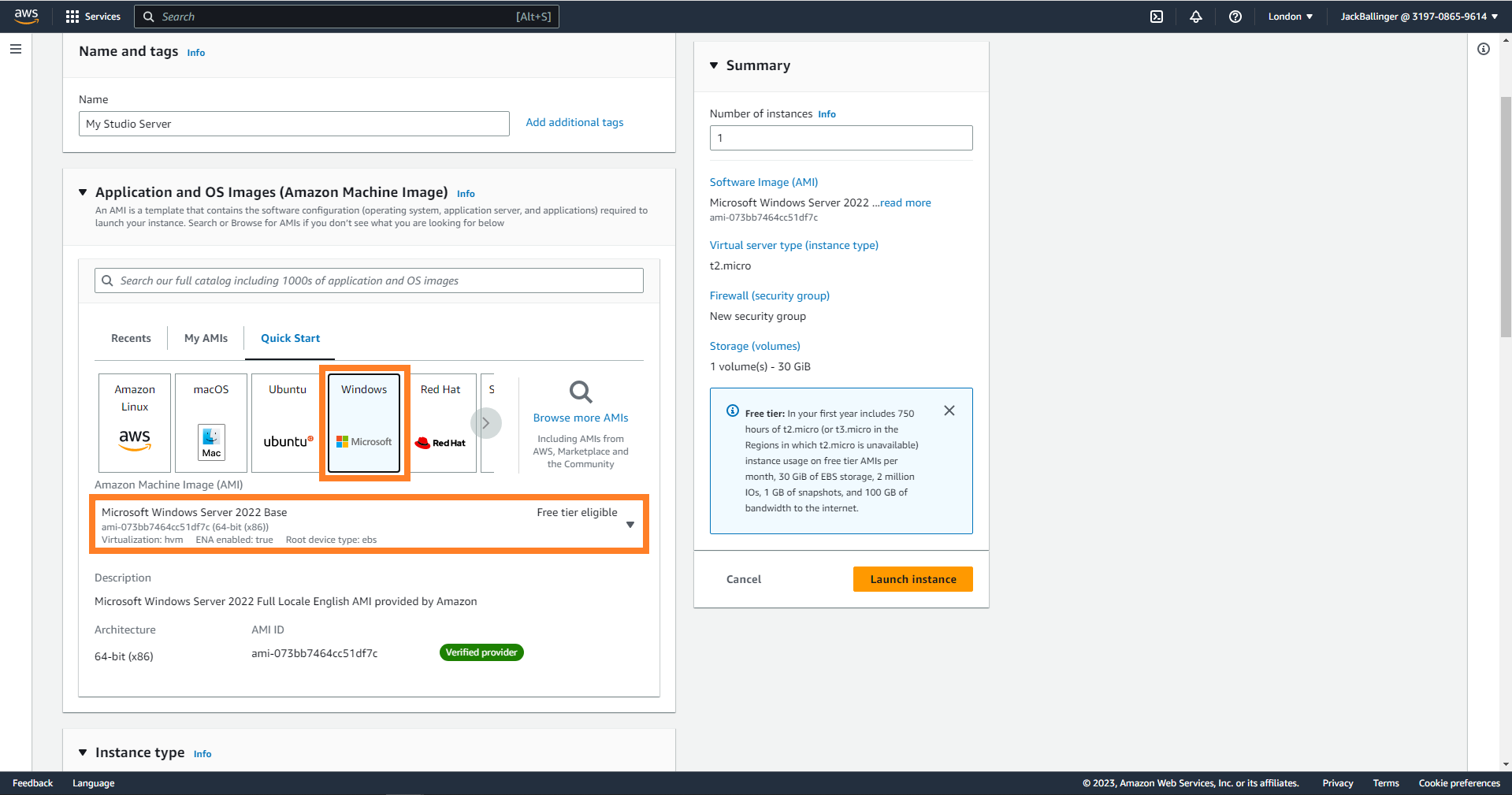Click Add additional tags link

click(x=574, y=122)
